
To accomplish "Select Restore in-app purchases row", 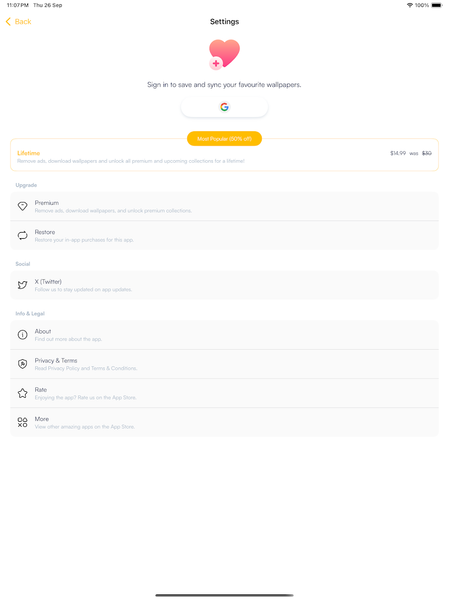I will [224, 236].
